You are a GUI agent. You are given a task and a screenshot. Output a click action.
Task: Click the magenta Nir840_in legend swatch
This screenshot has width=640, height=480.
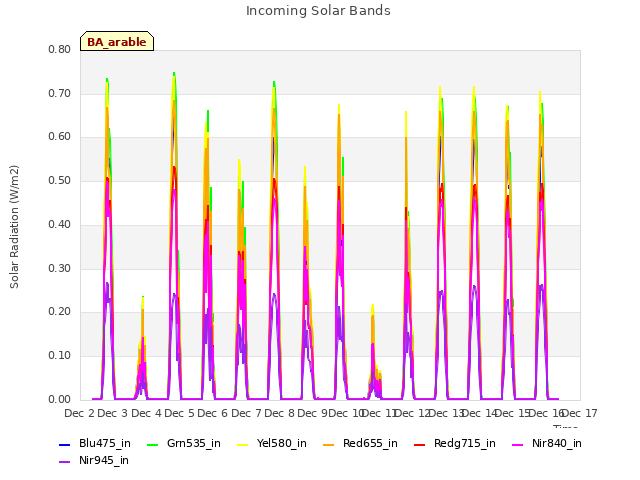pos(518,444)
